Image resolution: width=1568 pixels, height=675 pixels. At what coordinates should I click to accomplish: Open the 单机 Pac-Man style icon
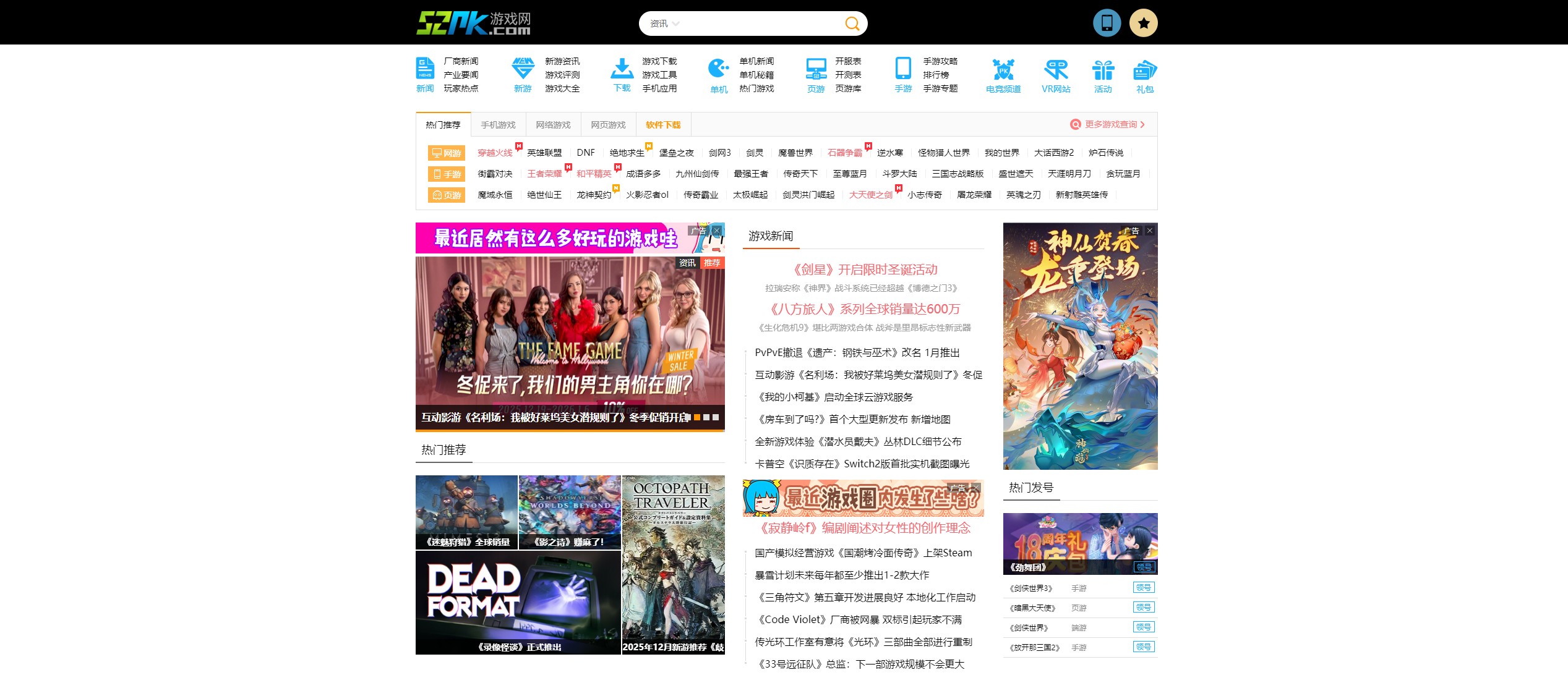718,69
